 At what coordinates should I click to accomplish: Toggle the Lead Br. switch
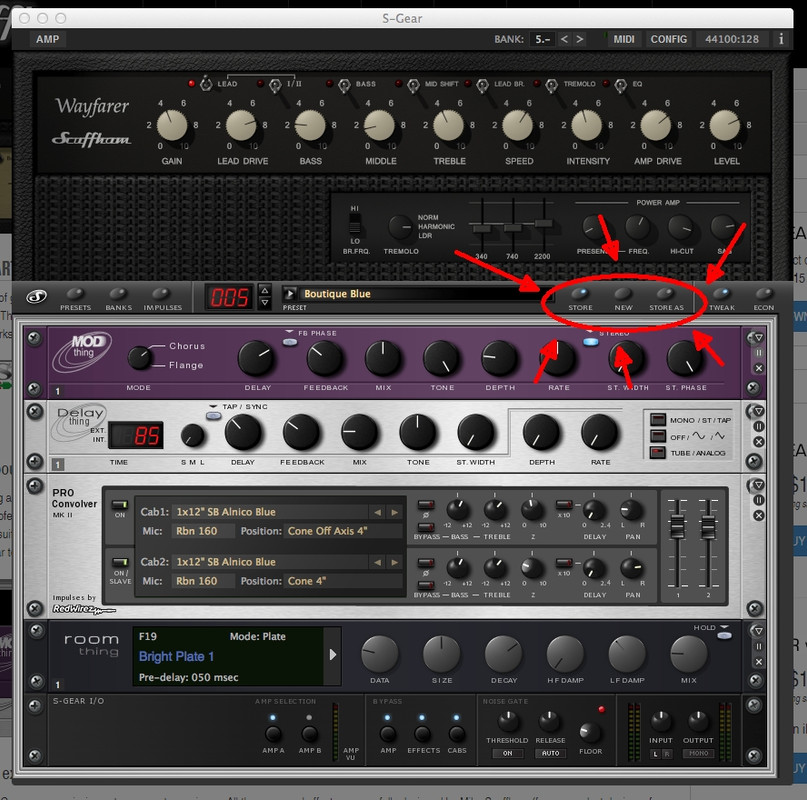pyautogui.click(x=482, y=85)
